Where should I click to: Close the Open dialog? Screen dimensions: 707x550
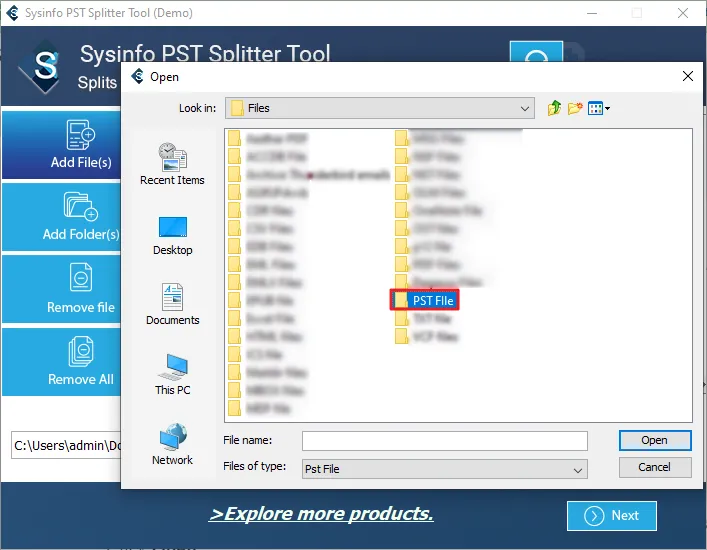(x=688, y=76)
